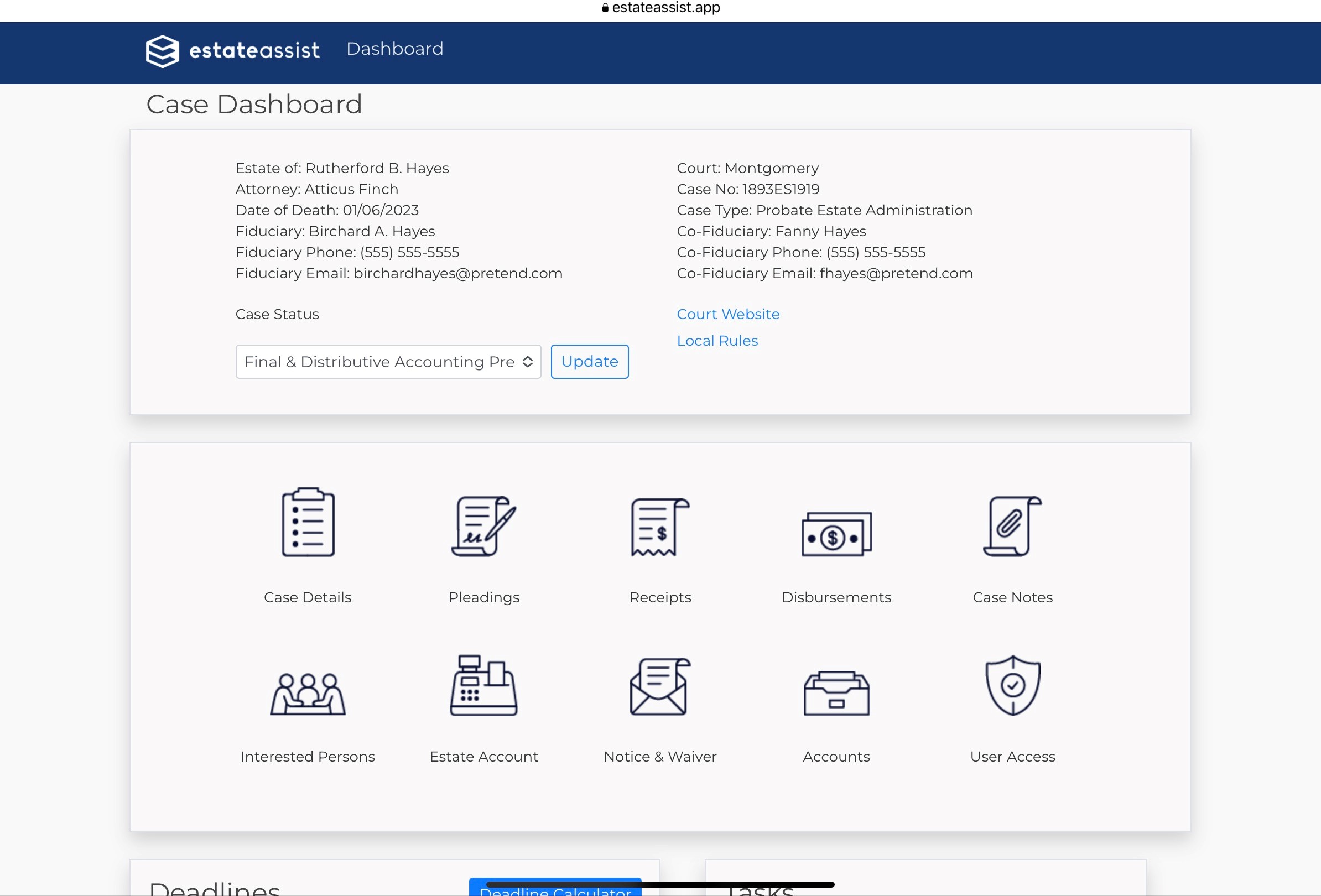1321x896 pixels.
Task: Click the Case Dashboard heading
Action: click(x=254, y=105)
